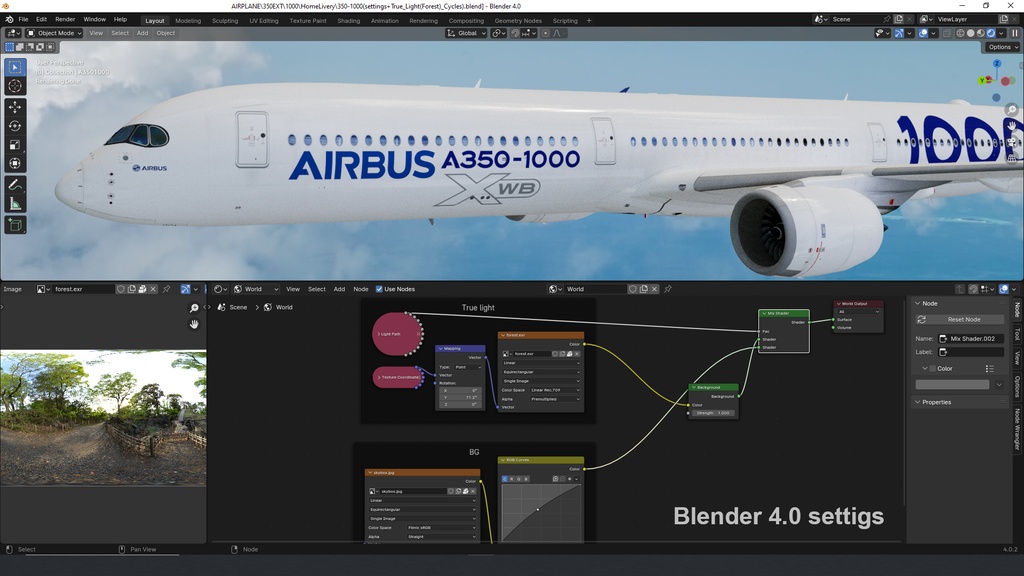The image size is (1024, 576).
Task: Select the Scale tool
Action: click(15, 144)
